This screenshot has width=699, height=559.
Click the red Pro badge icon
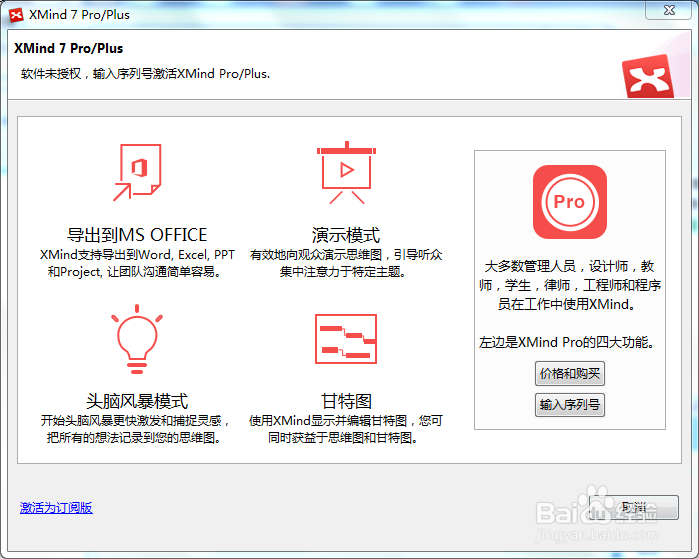tap(569, 202)
